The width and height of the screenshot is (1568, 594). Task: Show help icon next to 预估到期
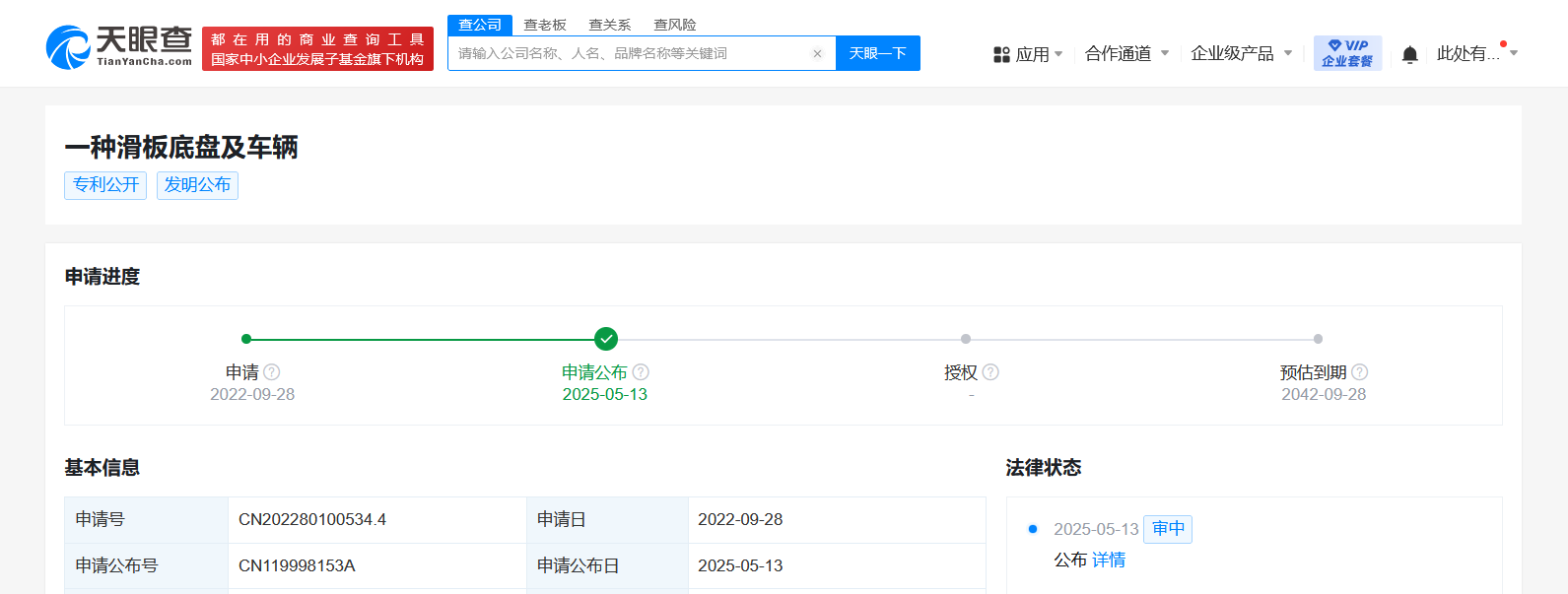[1360, 372]
